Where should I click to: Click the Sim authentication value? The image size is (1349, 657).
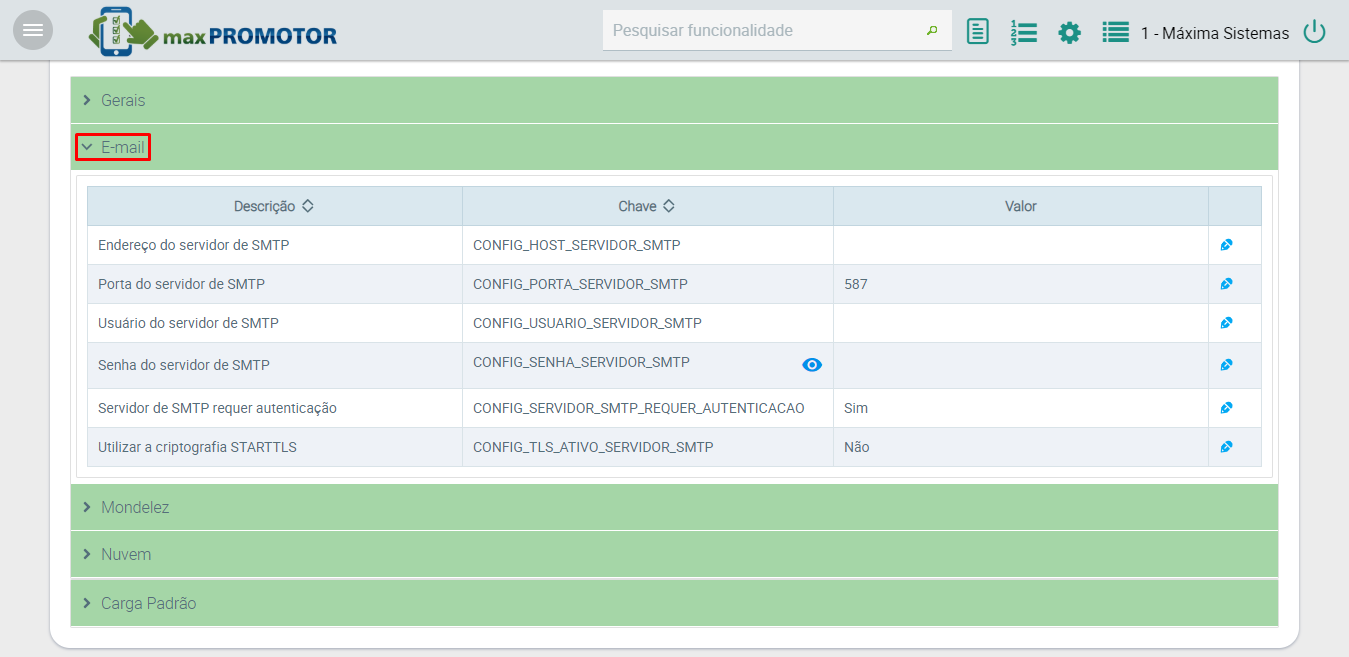pyautogui.click(x=856, y=408)
